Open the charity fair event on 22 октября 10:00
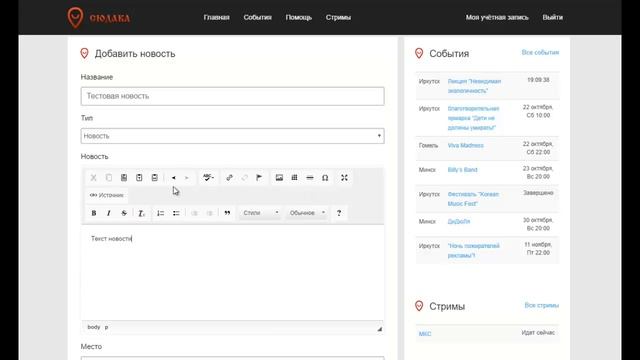The height and width of the screenshot is (360, 640). pos(473,118)
